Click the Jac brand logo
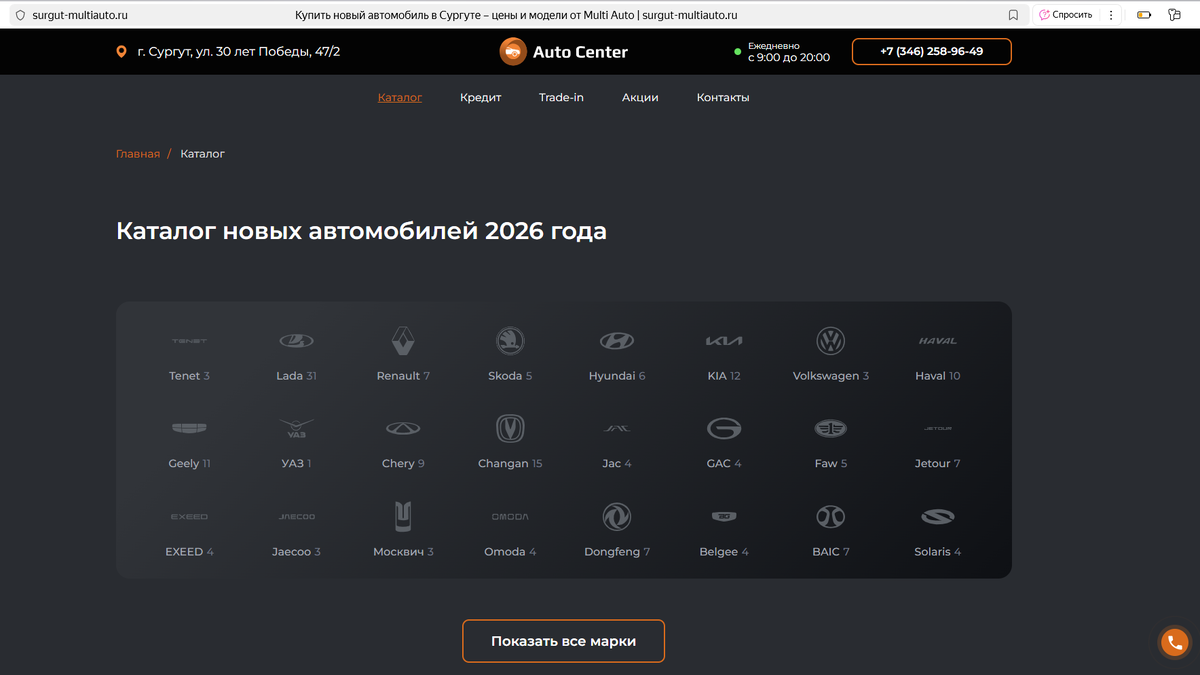 [x=617, y=428]
